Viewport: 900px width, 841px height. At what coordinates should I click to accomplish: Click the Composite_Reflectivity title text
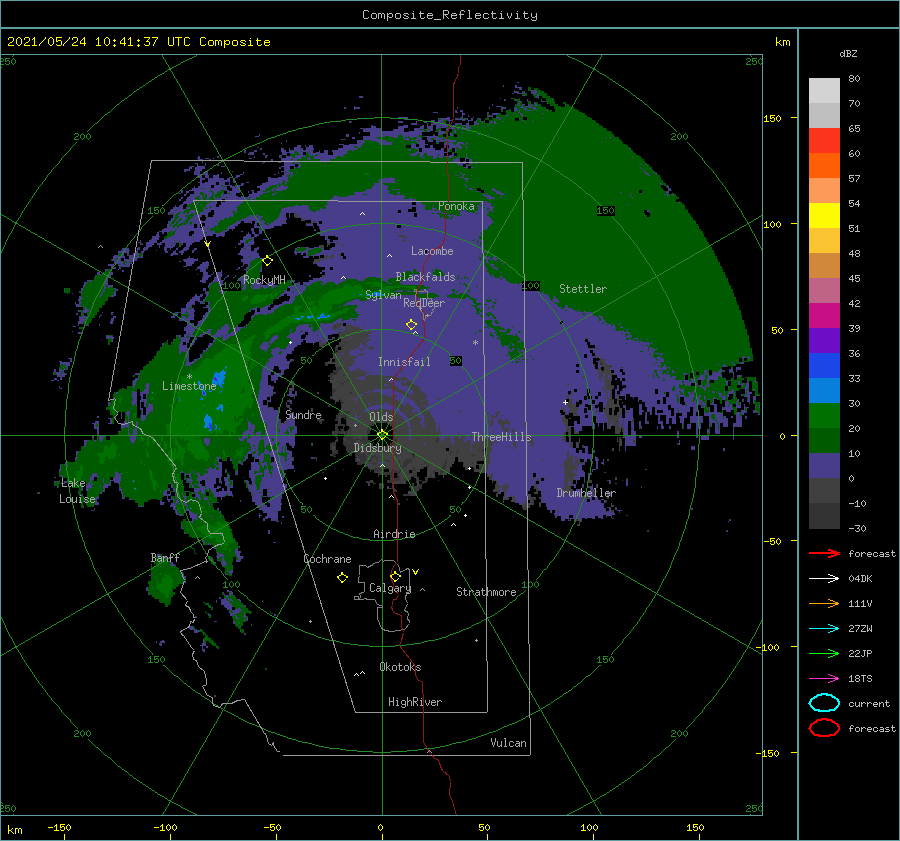pos(449,15)
